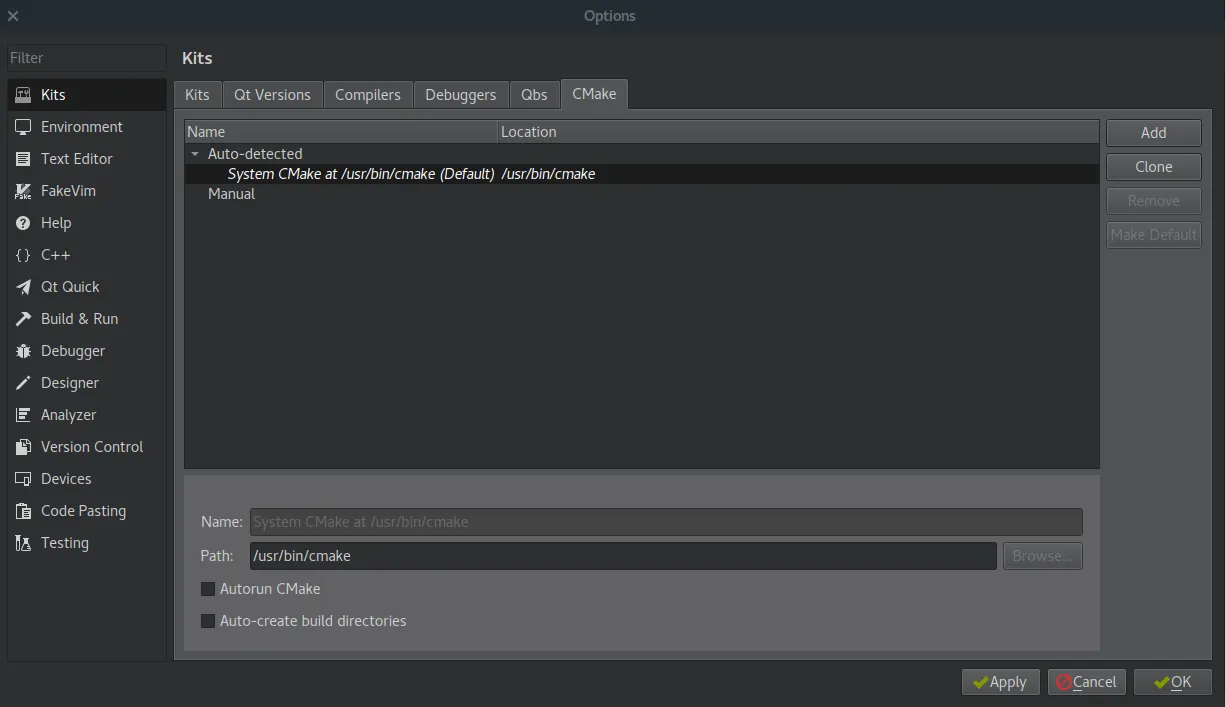Close the Options dialog with X
This screenshot has width=1225, height=707.
coord(13,16)
